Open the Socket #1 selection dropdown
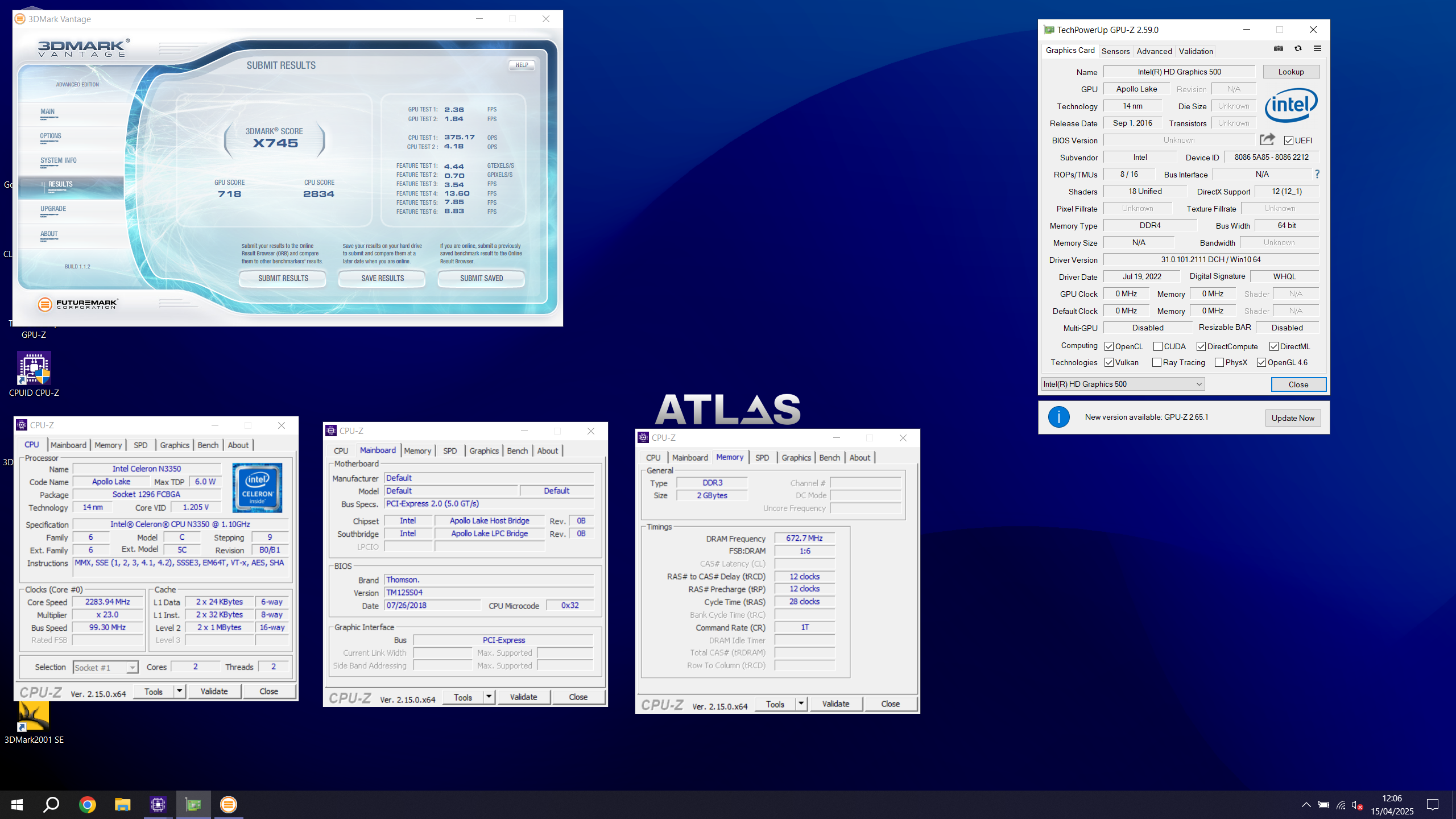Image resolution: width=1456 pixels, height=819 pixels. [106, 667]
